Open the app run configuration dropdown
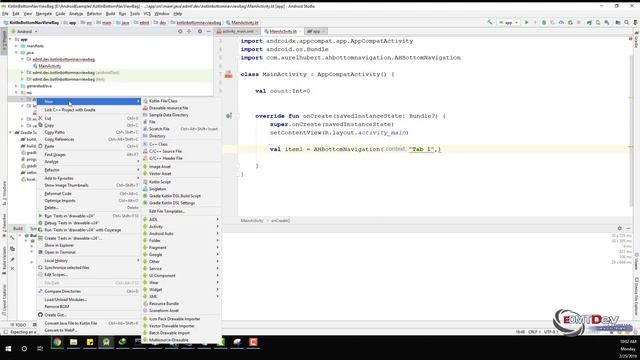 [x=508, y=22]
